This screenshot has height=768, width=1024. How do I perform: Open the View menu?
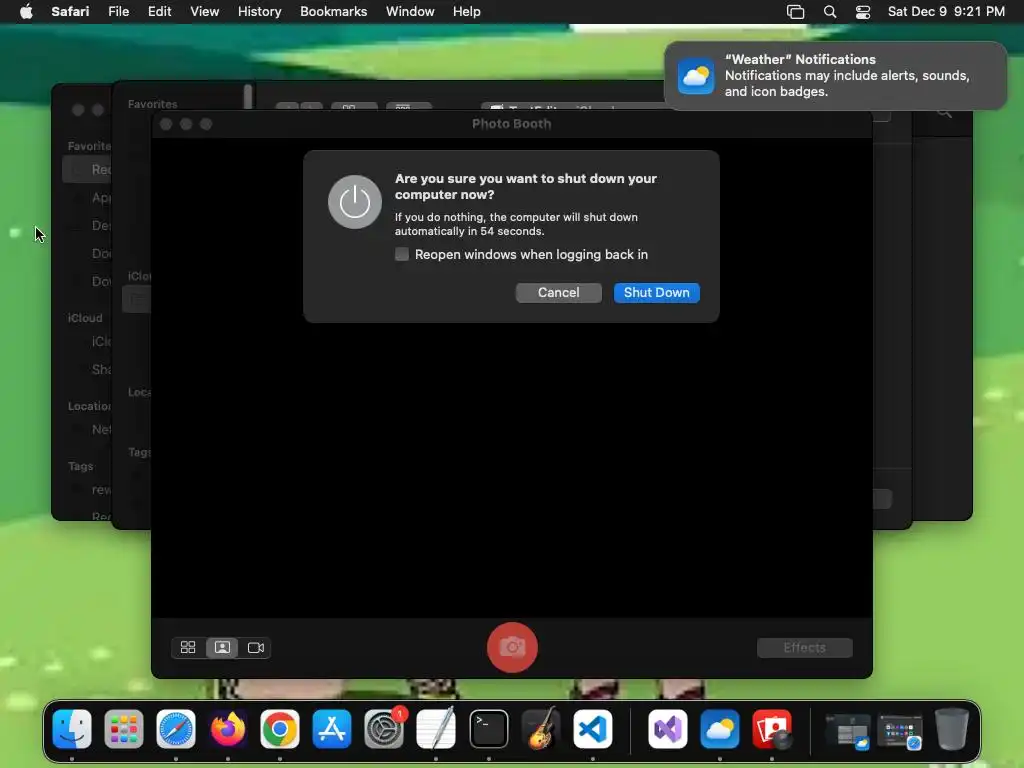(204, 12)
